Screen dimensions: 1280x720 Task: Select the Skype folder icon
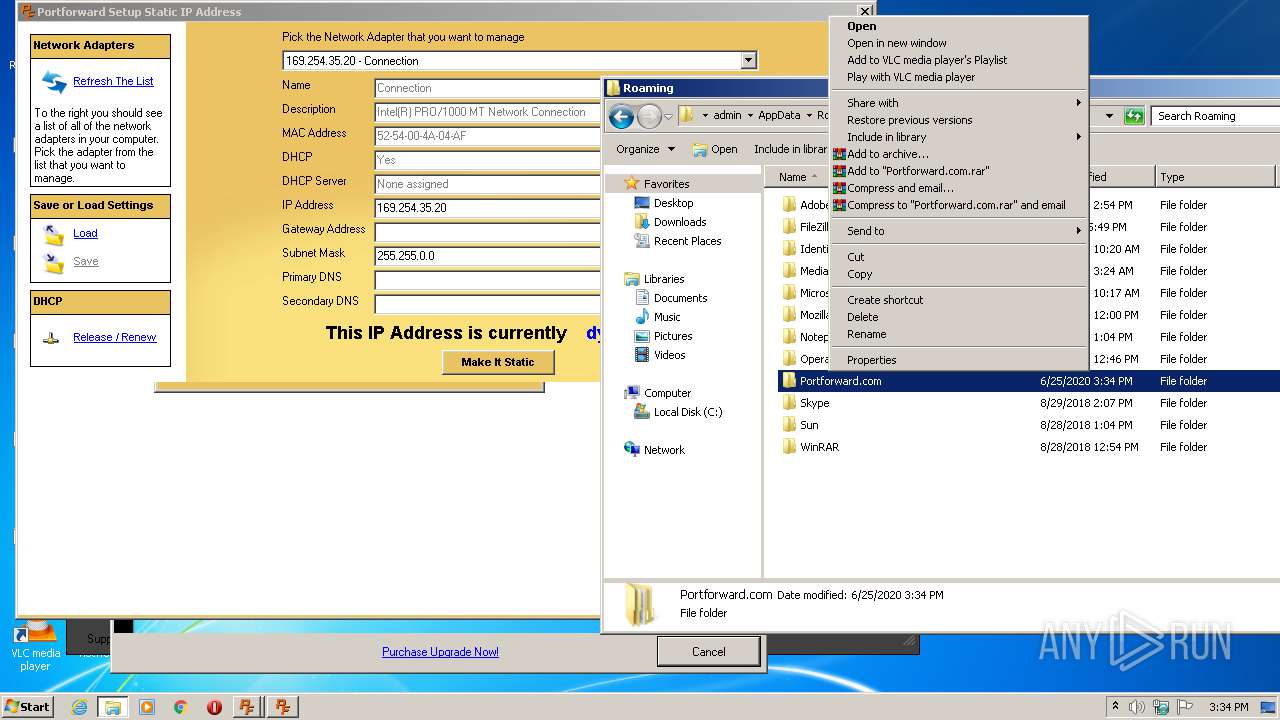pyautogui.click(x=789, y=403)
